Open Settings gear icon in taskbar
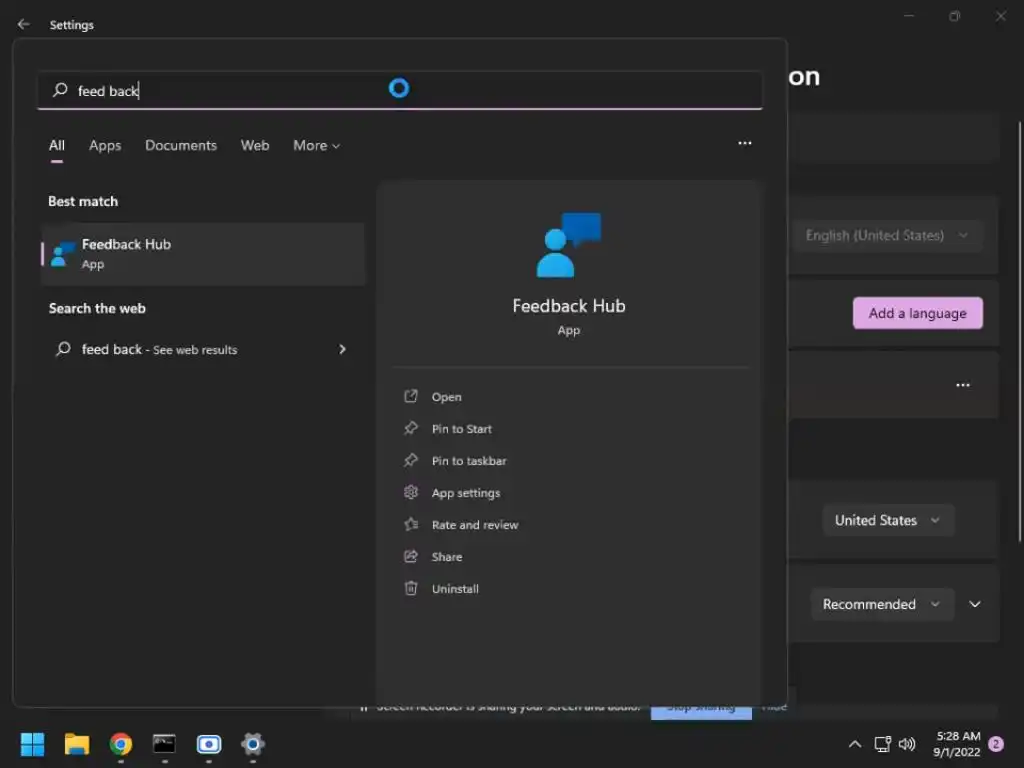Viewport: 1024px width, 768px height. pyautogui.click(x=253, y=744)
